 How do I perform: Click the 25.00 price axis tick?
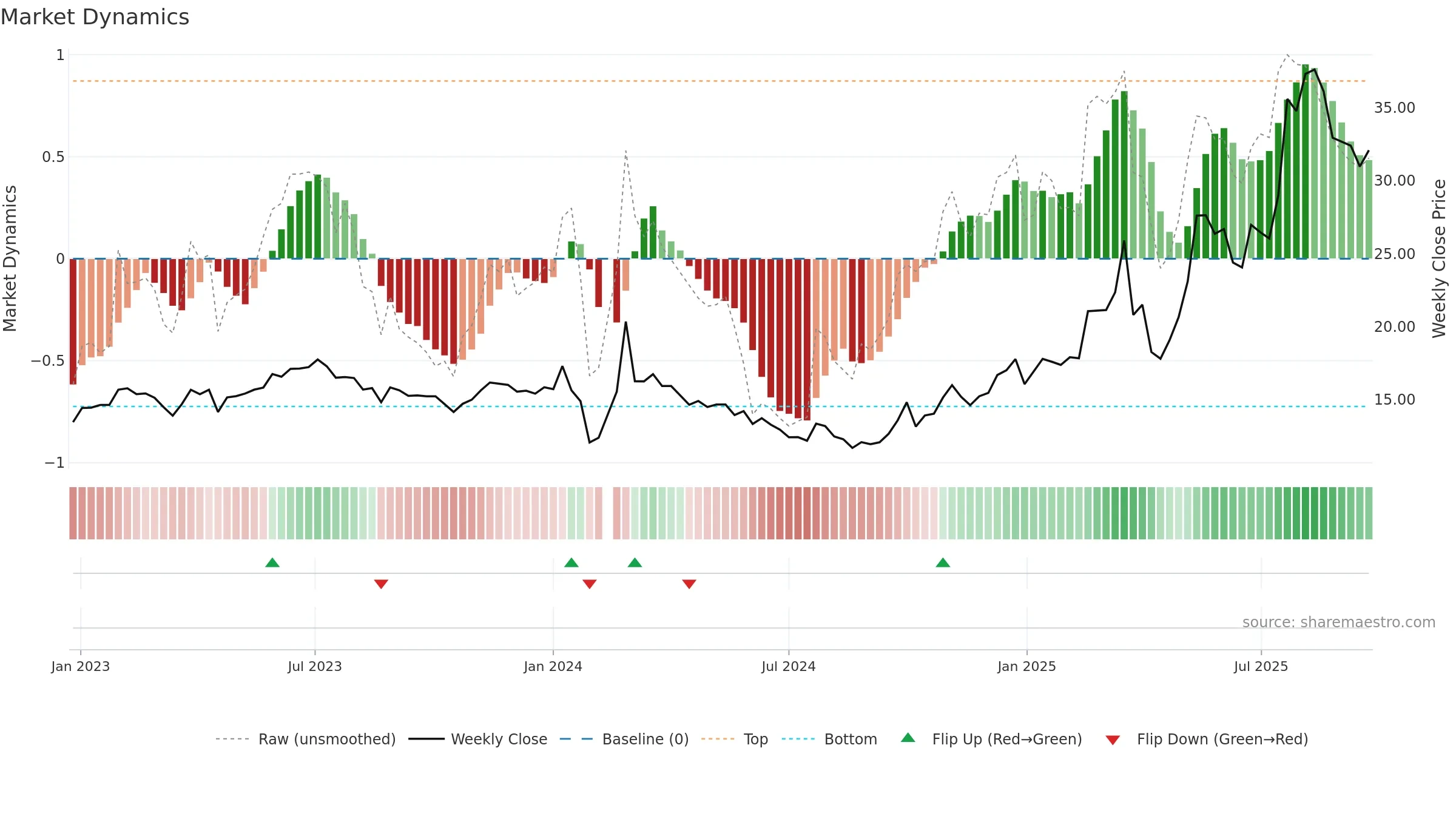tap(1395, 254)
